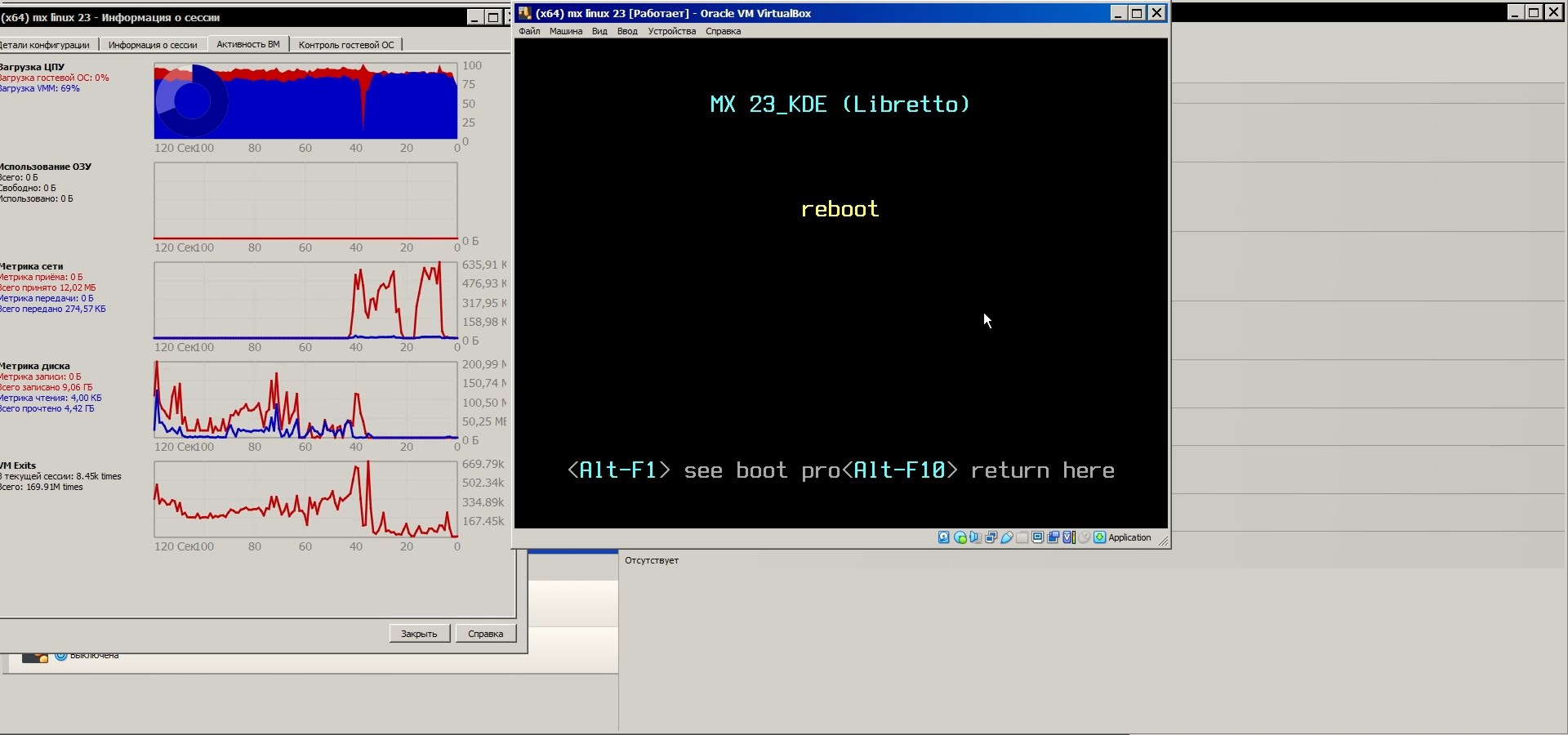Screen dimensions: 1568x735
Task: Open the Вид menu
Action: click(599, 31)
